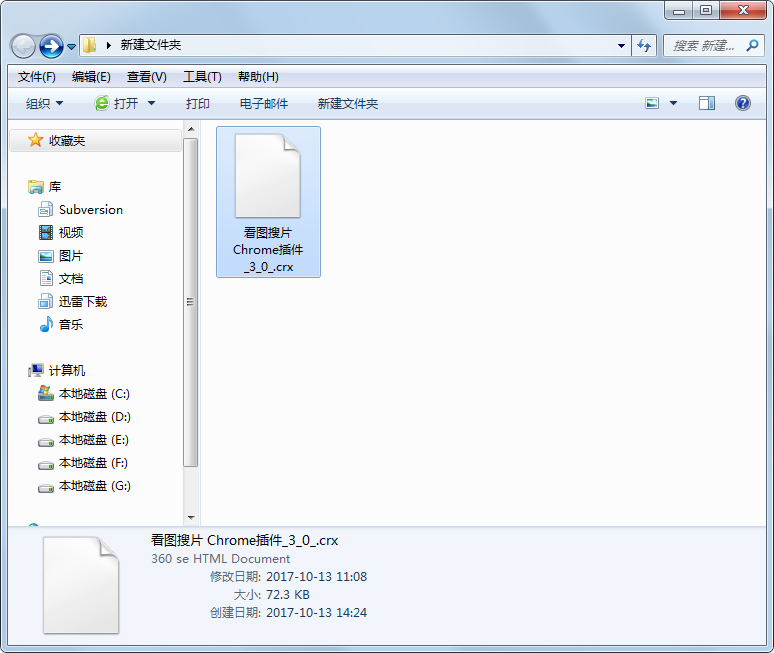Screen dimensions: 774x653
Task: Click the Back navigation arrow button
Action: tap(23, 46)
